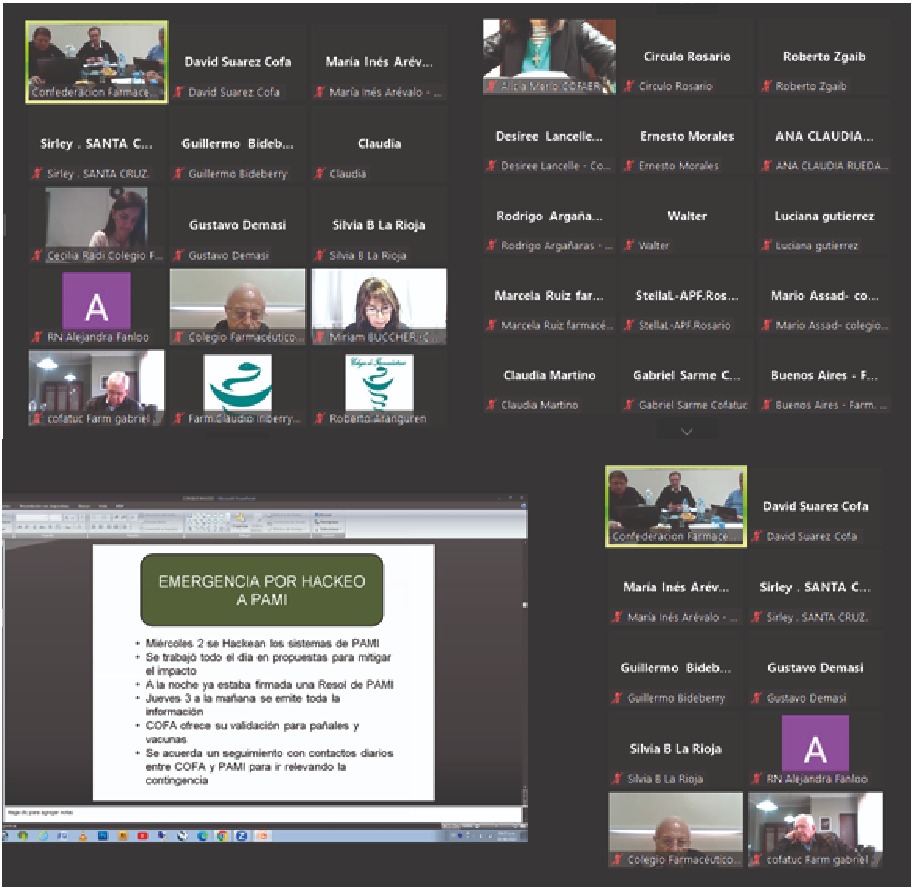
Task: Open Presentación con diapositivas ribbon tab
Action: coord(44,506)
